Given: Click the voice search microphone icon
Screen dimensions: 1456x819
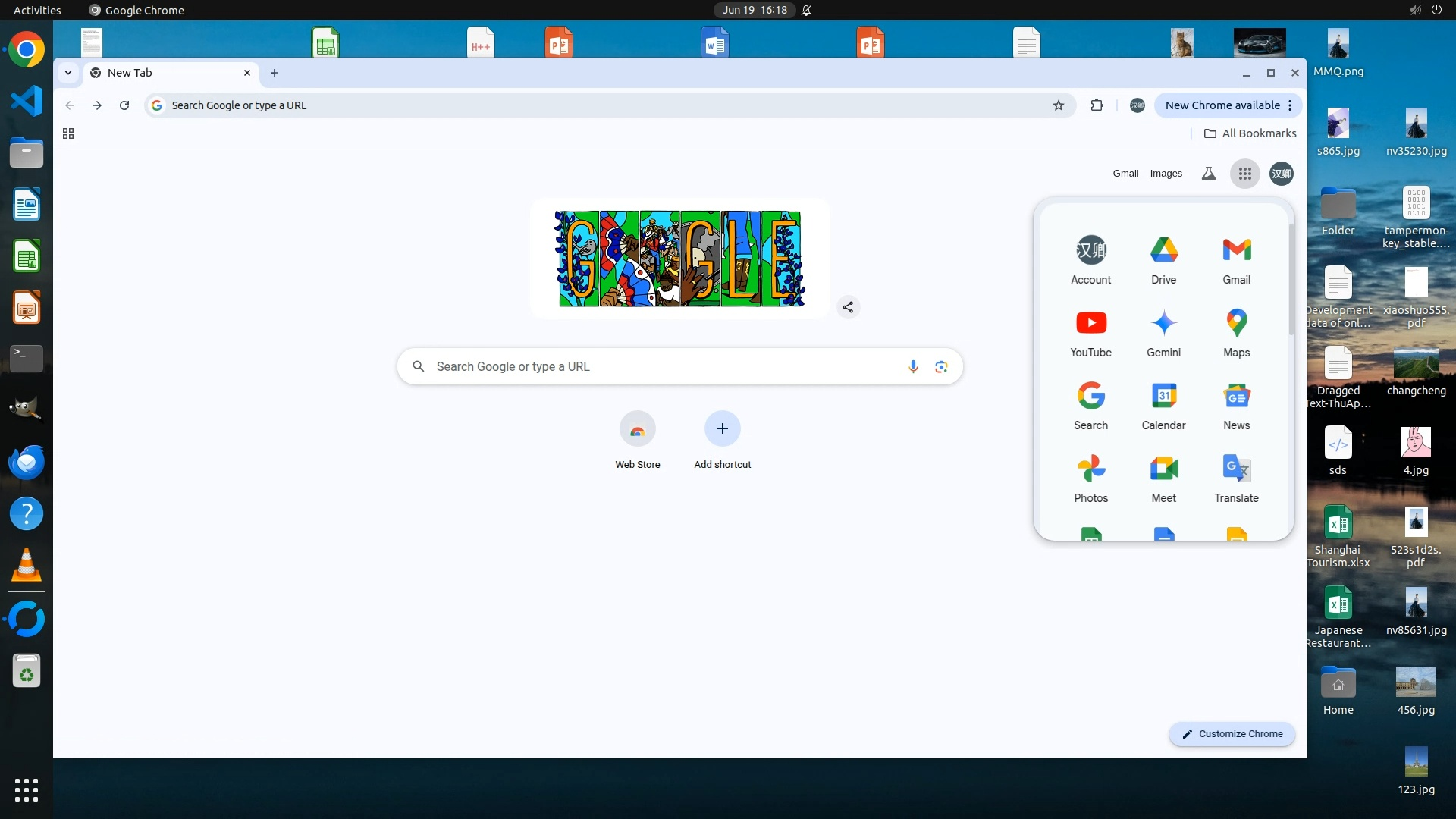Looking at the screenshot, I should coord(913,367).
